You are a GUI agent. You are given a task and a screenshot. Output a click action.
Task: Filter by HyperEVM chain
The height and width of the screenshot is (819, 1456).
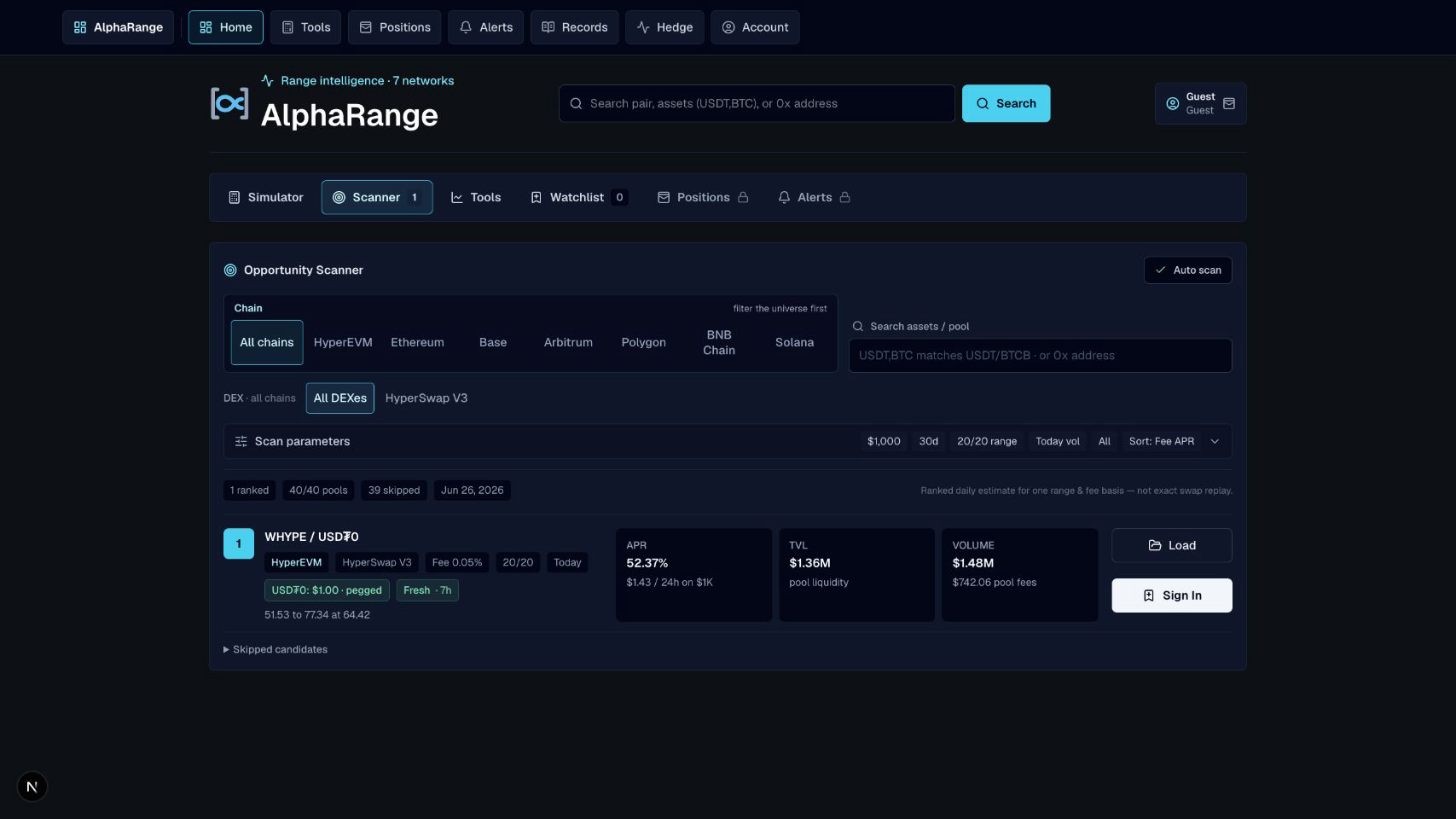click(343, 342)
